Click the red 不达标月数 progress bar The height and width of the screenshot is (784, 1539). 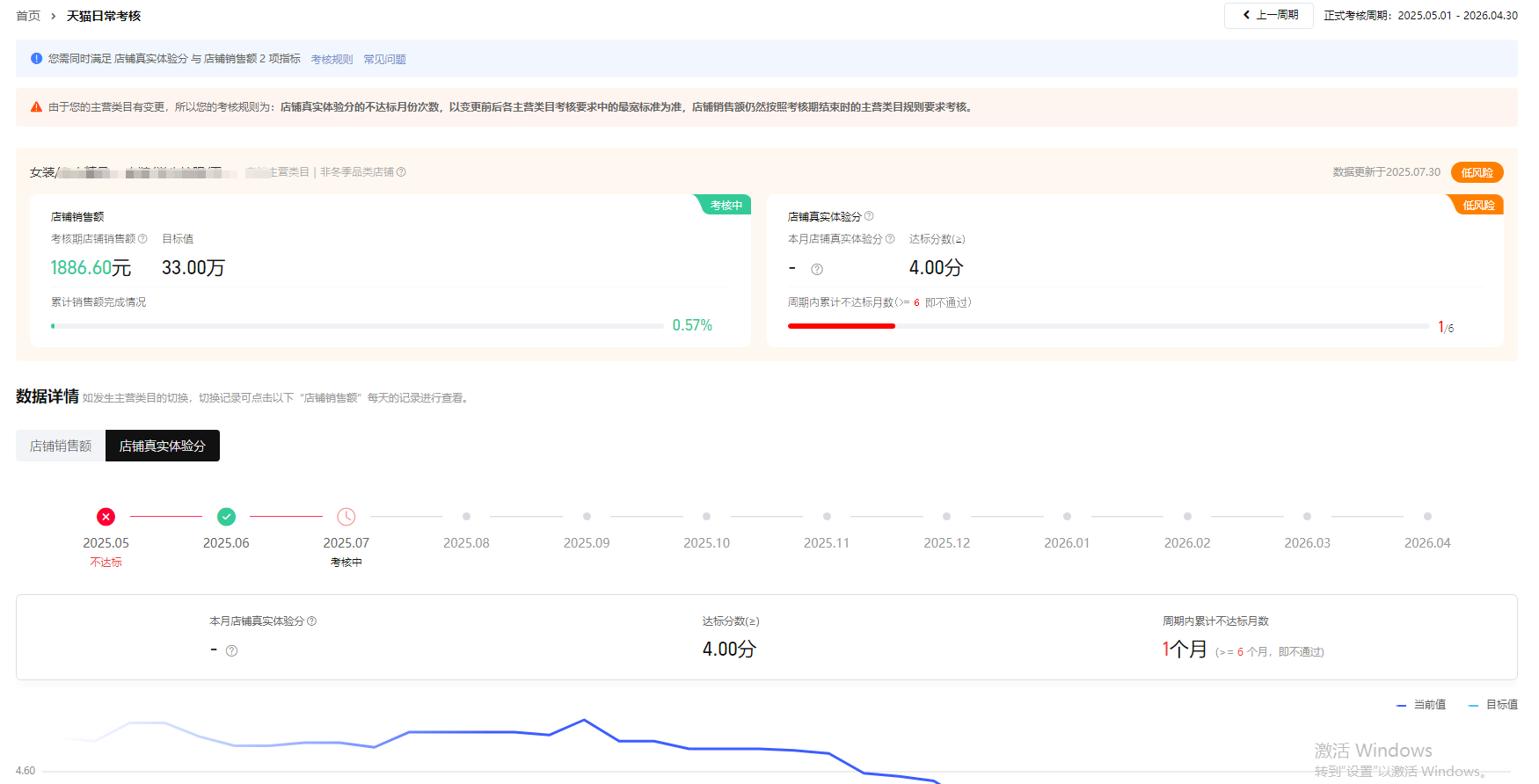click(841, 326)
